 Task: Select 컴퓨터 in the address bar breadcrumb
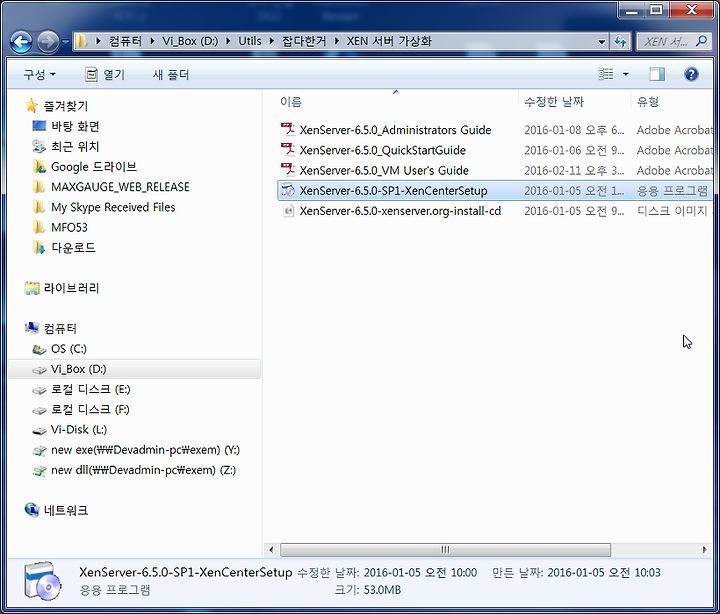coord(125,41)
